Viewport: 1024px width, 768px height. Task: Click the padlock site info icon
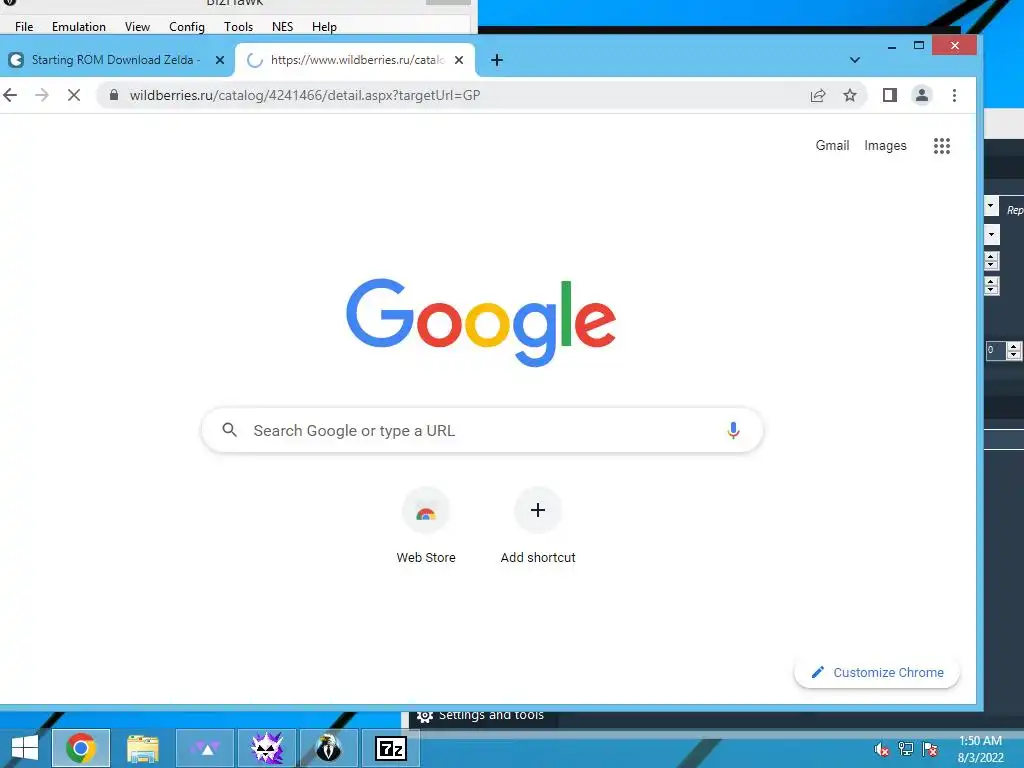tap(114, 95)
